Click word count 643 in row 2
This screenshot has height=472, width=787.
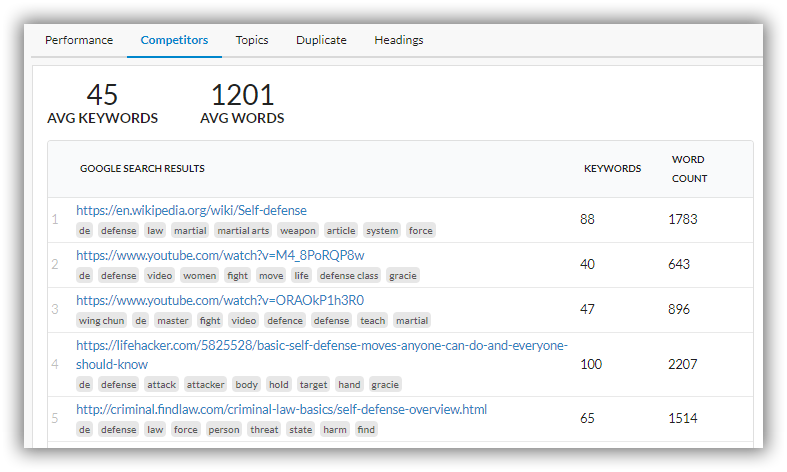[x=679, y=264]
